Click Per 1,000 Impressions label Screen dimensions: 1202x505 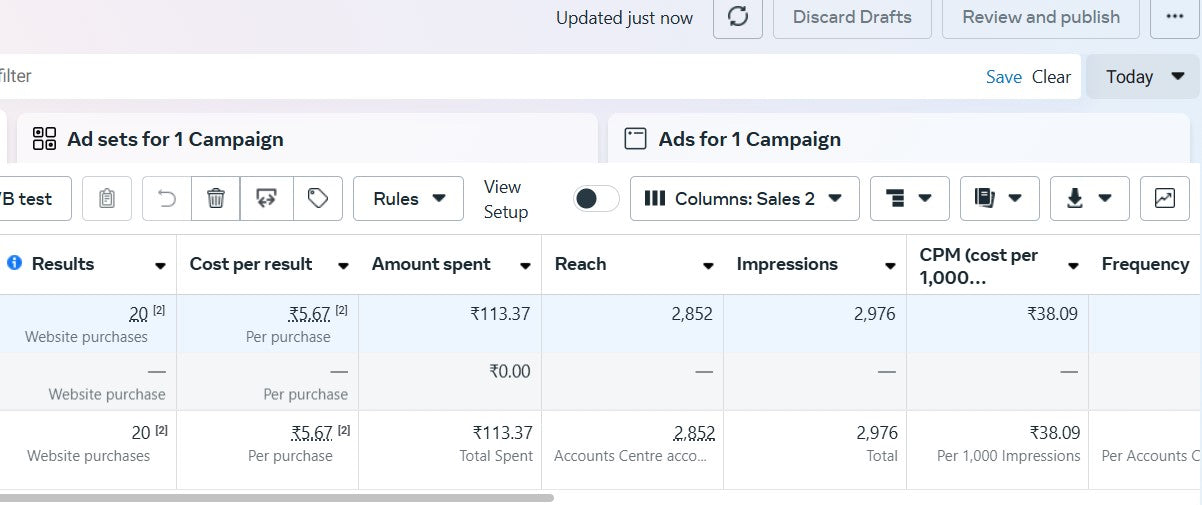click(x=1009, y=456)
